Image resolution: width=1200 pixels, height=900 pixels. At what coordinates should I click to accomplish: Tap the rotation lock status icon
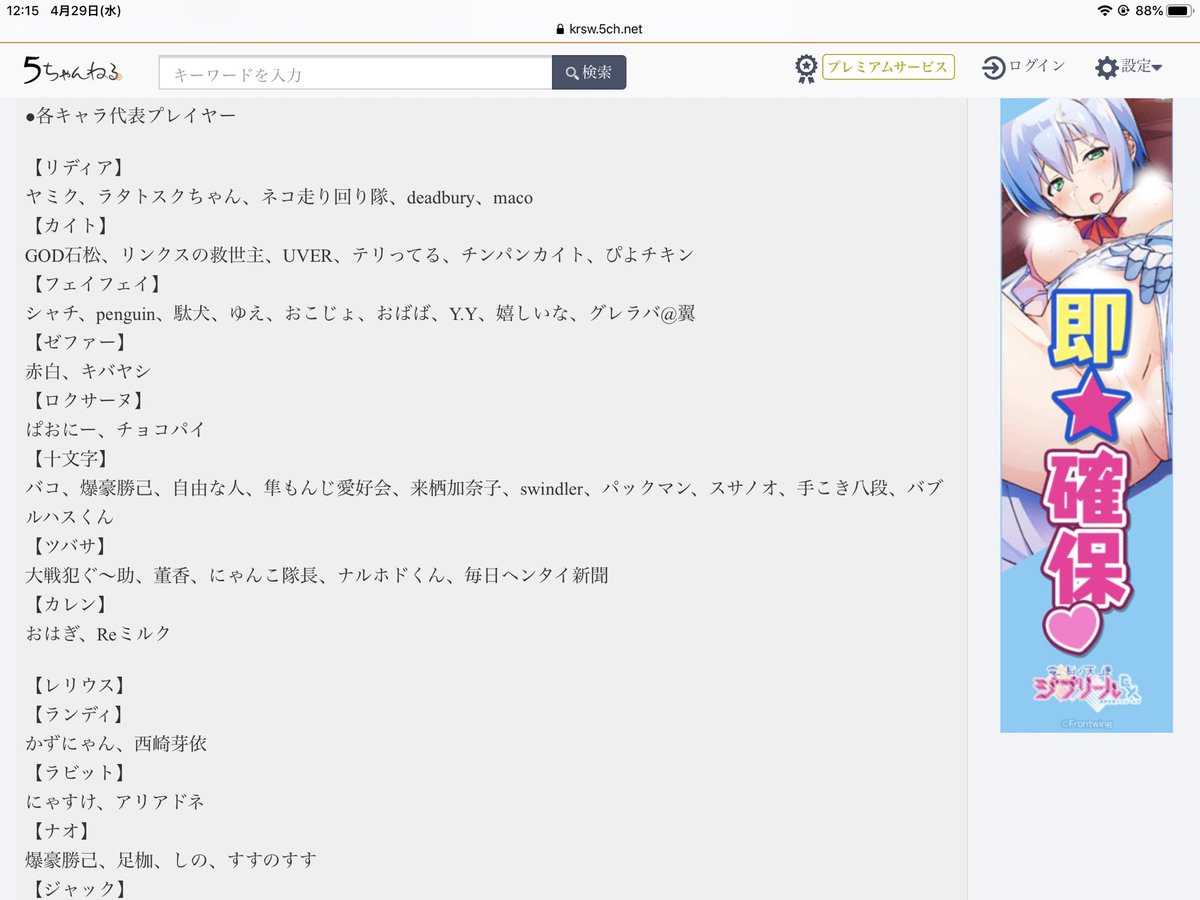click(x=1125, y=10)
